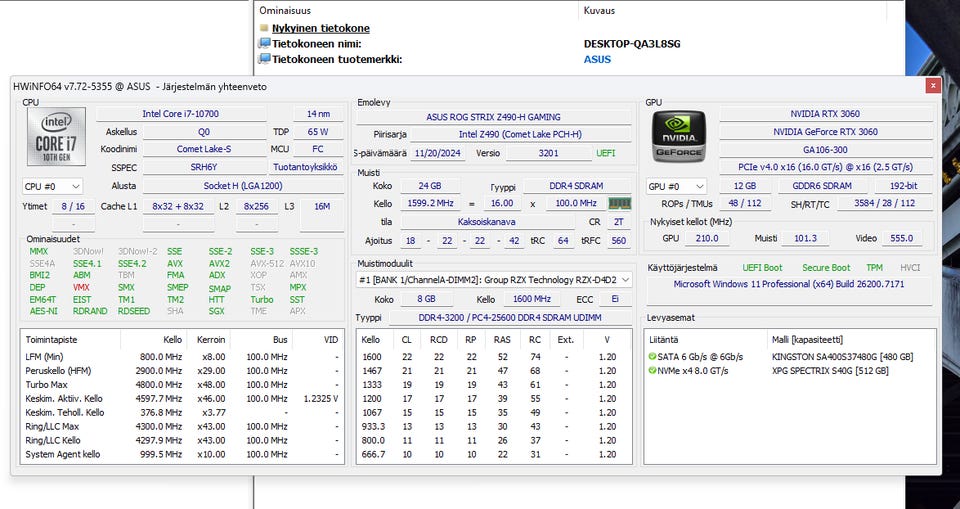Click the NVMe drive green status icon

(652, 370)
